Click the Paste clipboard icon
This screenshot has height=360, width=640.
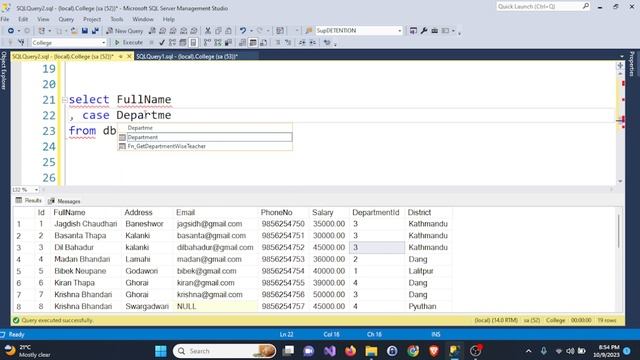point(228,31)
